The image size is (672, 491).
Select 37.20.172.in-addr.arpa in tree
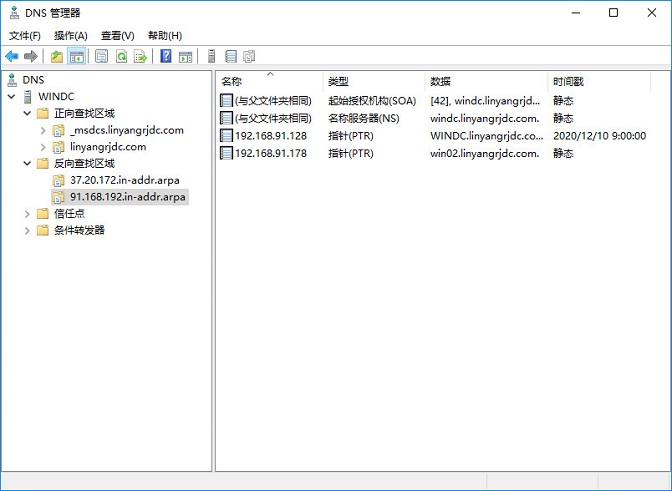coord(125,180)
